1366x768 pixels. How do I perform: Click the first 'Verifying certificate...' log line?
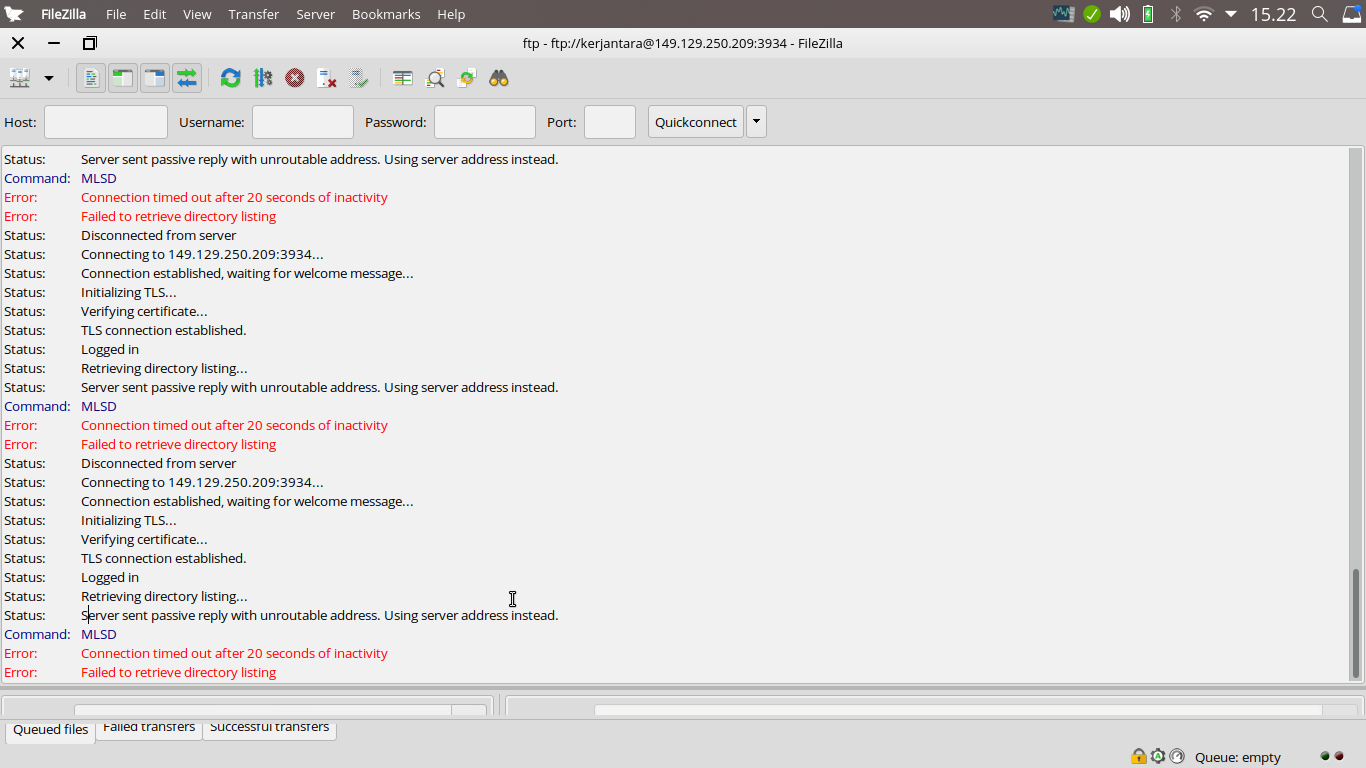pyautogui.click(x=144, y=311)
